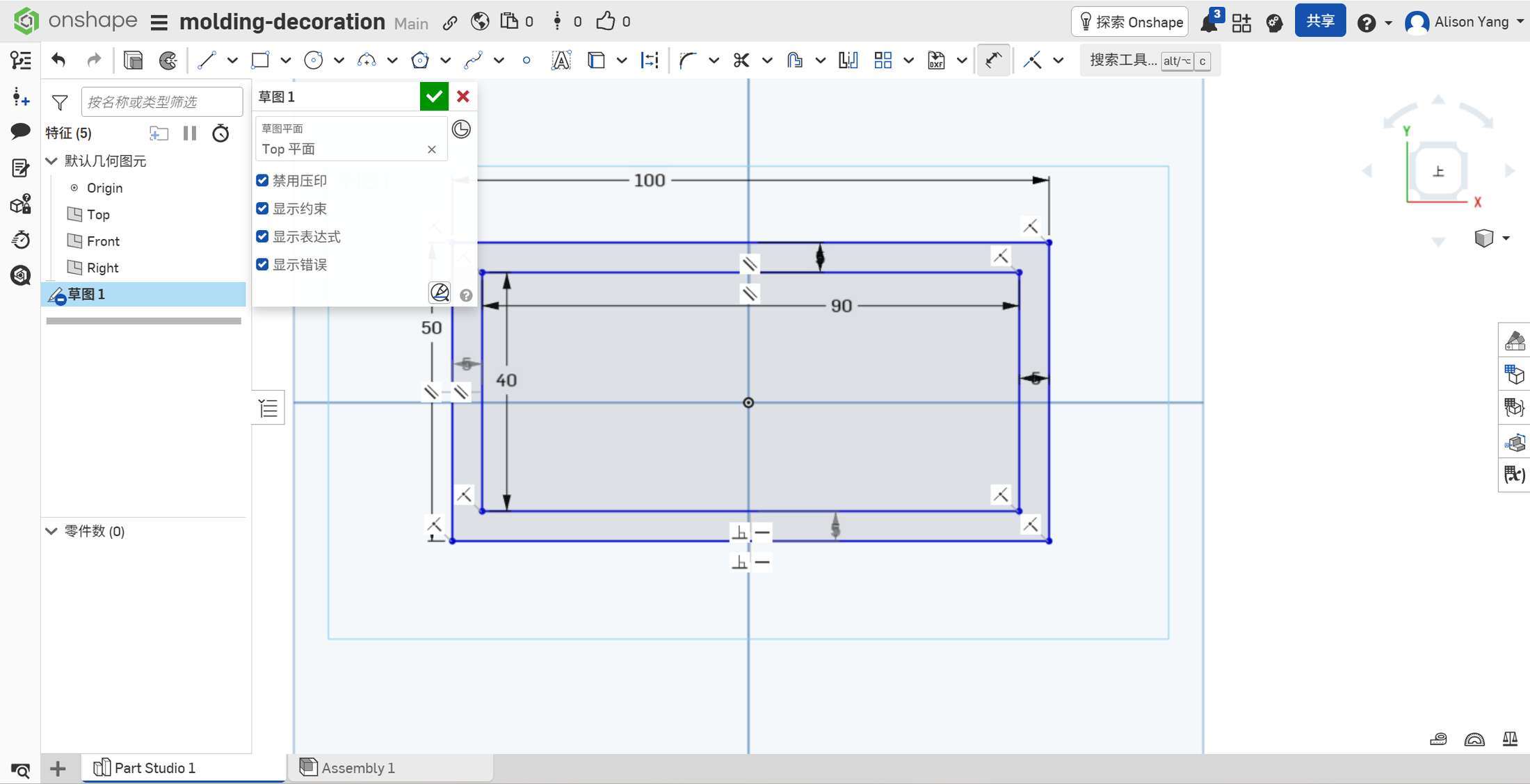This screenshot has height=784, width=1530.
Task: Open the Variable table icon
Action: [1514, 475]
